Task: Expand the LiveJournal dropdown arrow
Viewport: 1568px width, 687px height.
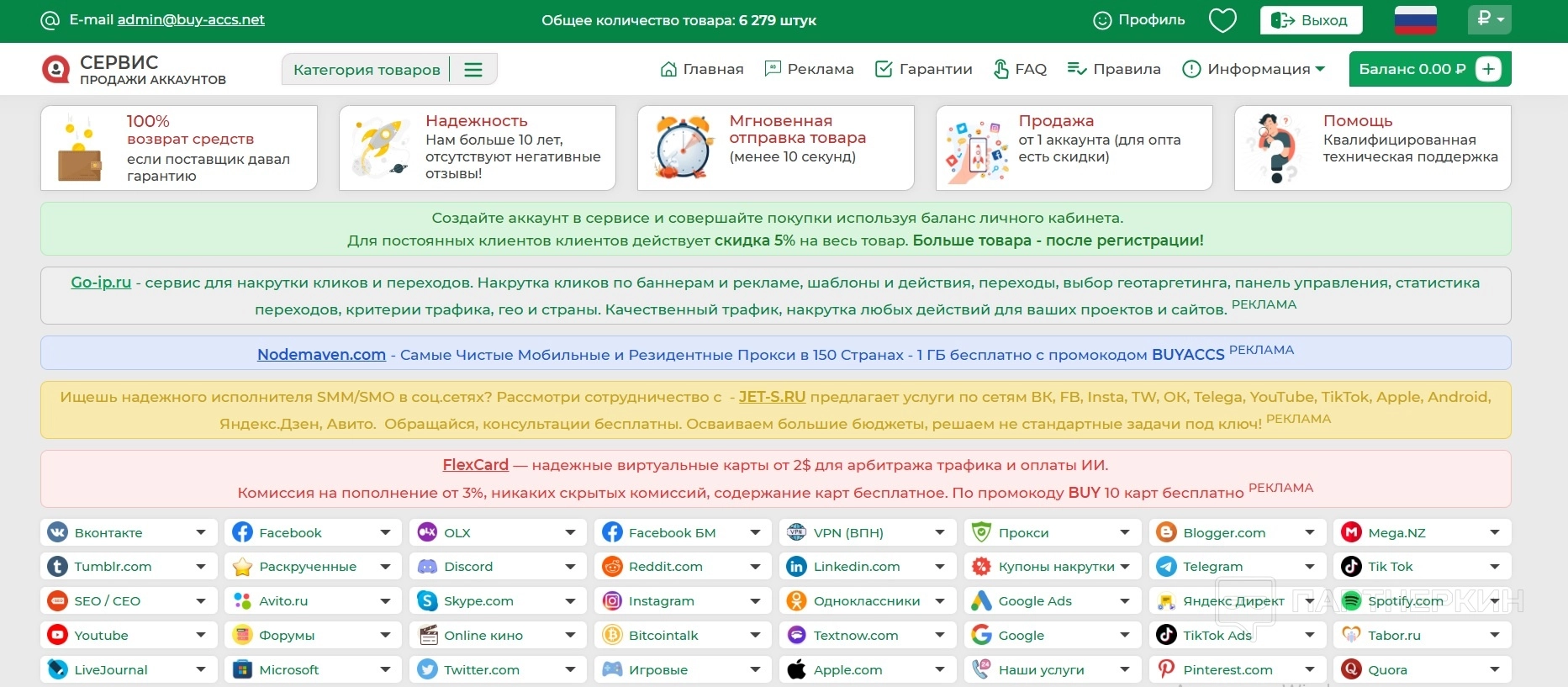Action: (x=200, y=670)
